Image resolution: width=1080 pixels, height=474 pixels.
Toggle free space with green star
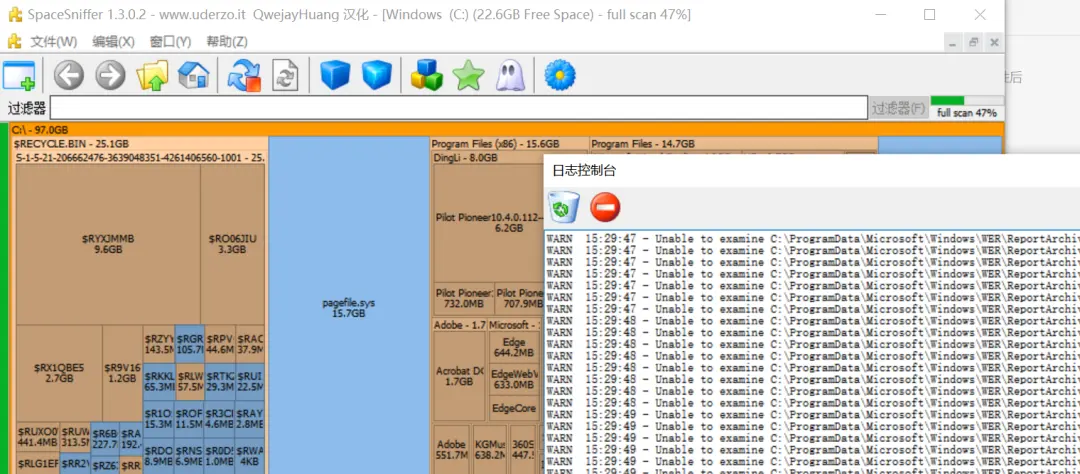pyautogui.click(x=468, y=75)
